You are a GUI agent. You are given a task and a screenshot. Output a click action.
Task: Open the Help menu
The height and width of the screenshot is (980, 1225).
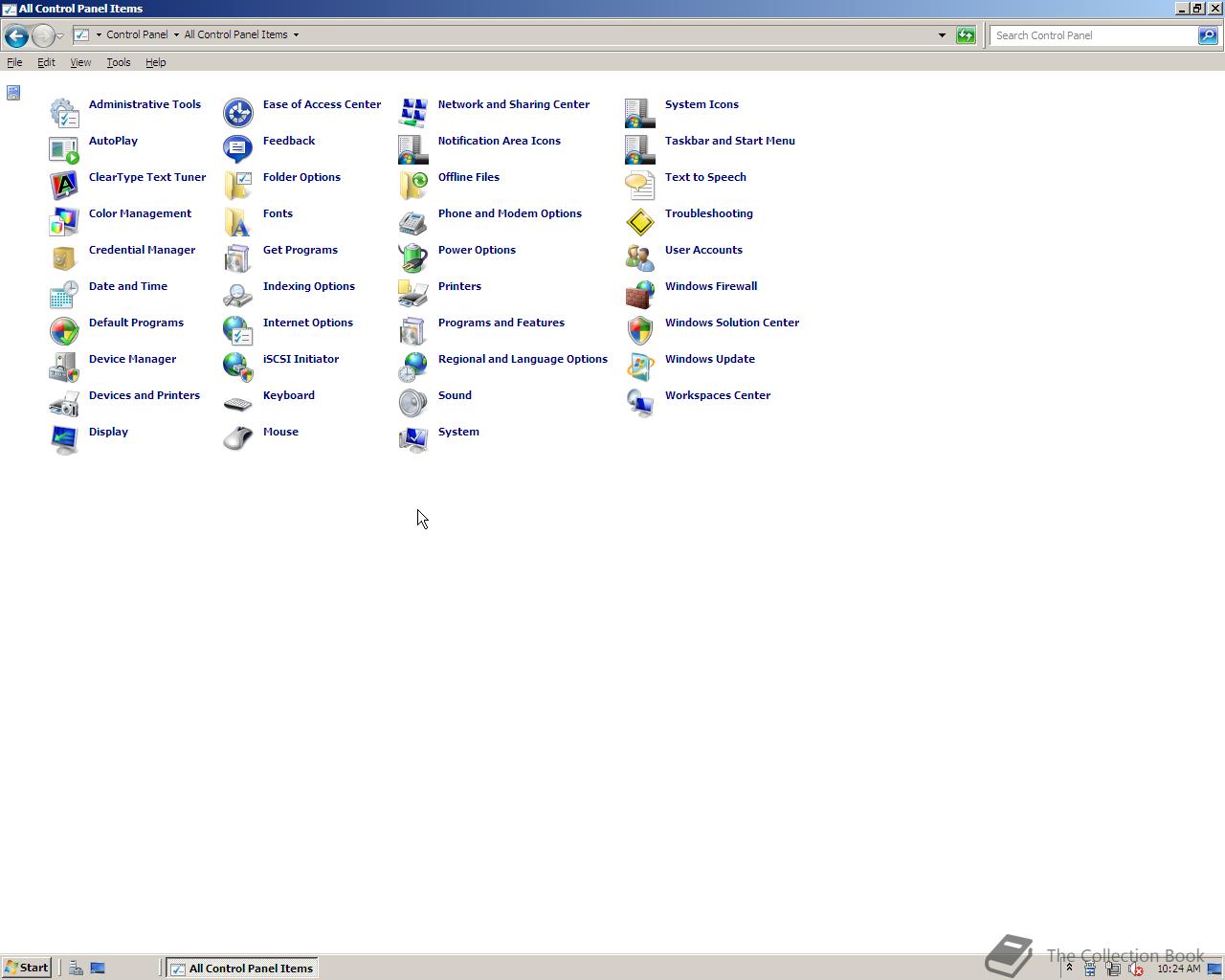coord(156,62)
